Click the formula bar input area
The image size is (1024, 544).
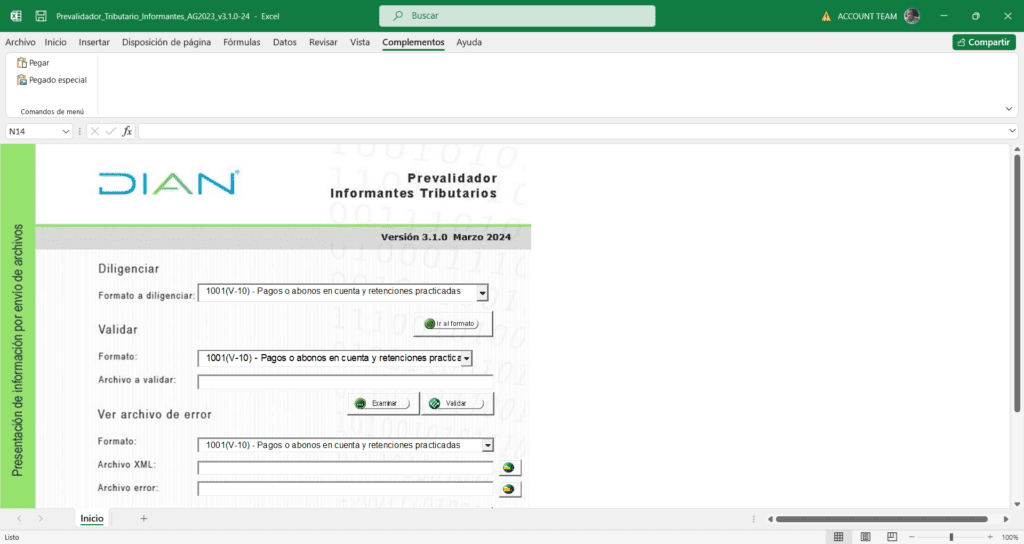[x=573, y=131]
